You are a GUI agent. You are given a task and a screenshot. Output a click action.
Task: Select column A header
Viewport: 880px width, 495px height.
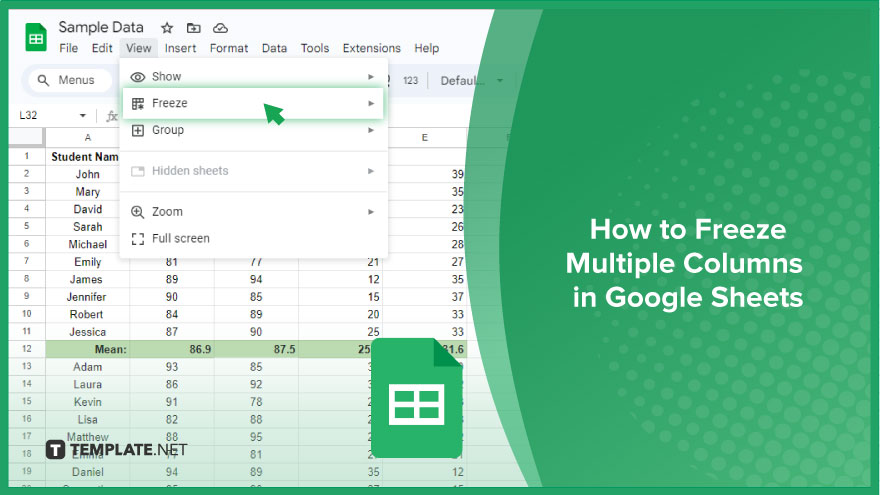[x=88, y=138]
